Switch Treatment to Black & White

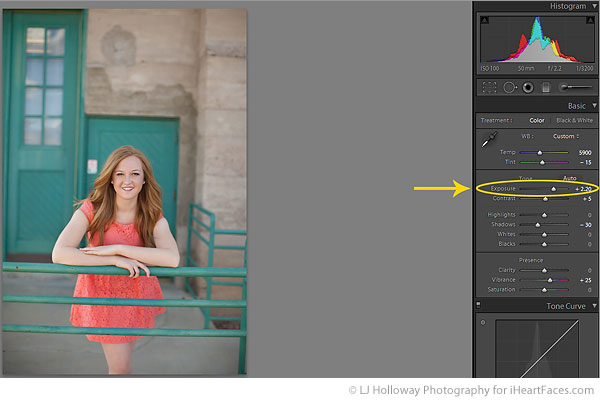tap(574, 120)
